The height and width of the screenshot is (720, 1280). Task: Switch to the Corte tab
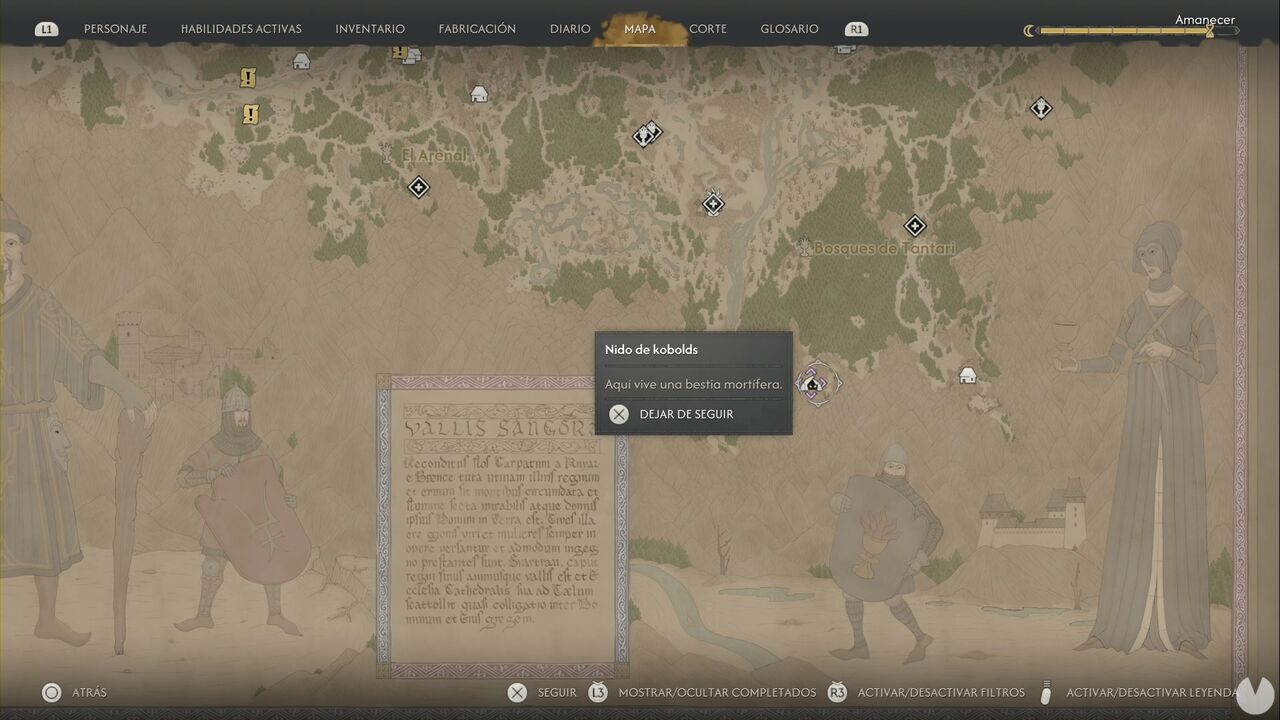(x=708, y=29)
